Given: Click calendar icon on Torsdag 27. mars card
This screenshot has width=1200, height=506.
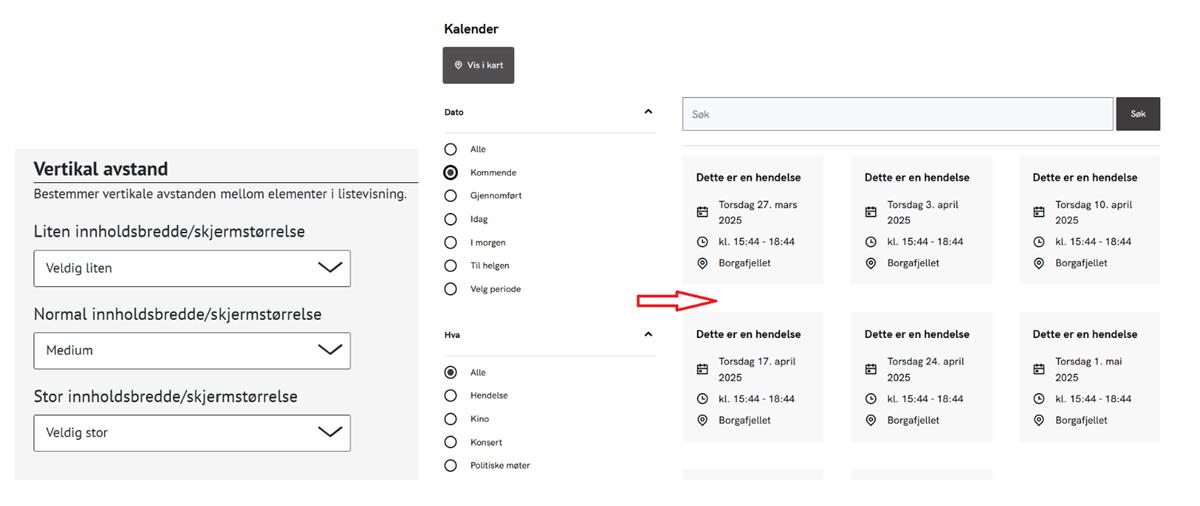Looking at the screenshot, I should pos(702,212).
